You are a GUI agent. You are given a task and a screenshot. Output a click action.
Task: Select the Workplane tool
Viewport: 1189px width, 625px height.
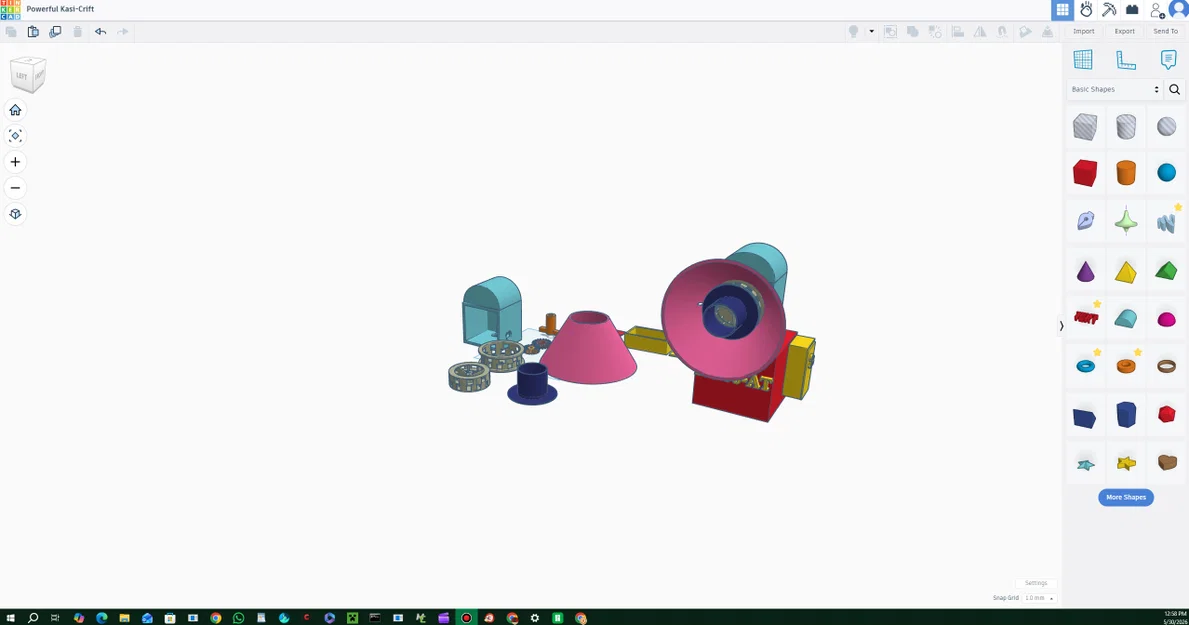1083,60
